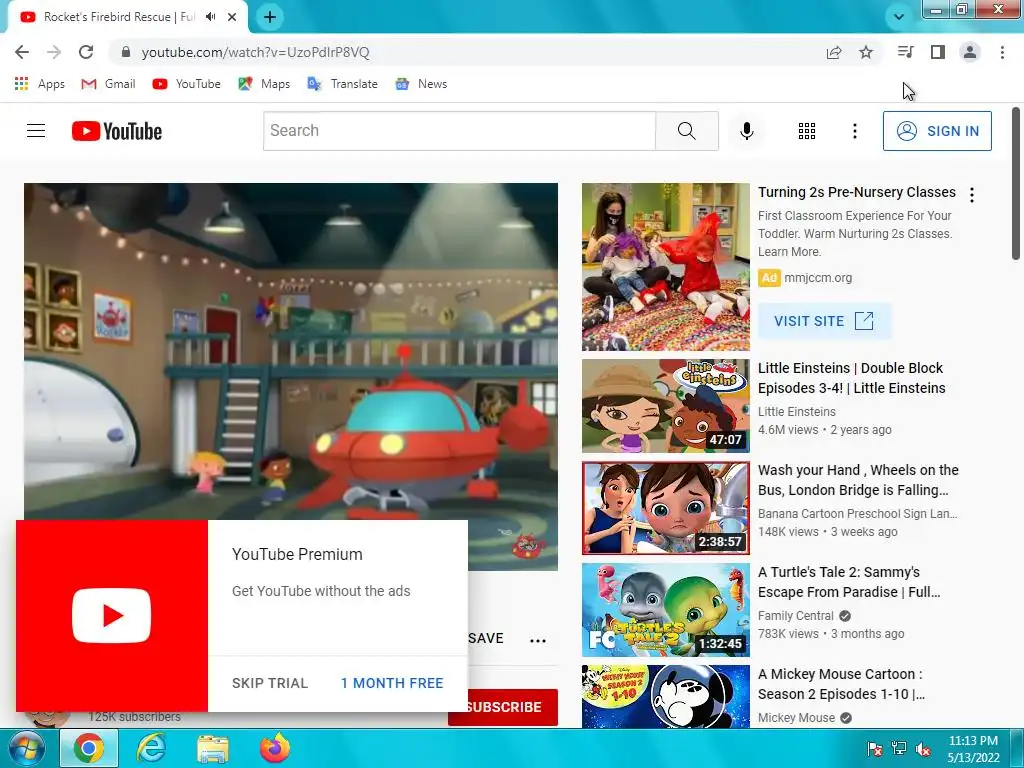
Task: Expand the tab search dropdown arrow
Action: pos(899,16)
